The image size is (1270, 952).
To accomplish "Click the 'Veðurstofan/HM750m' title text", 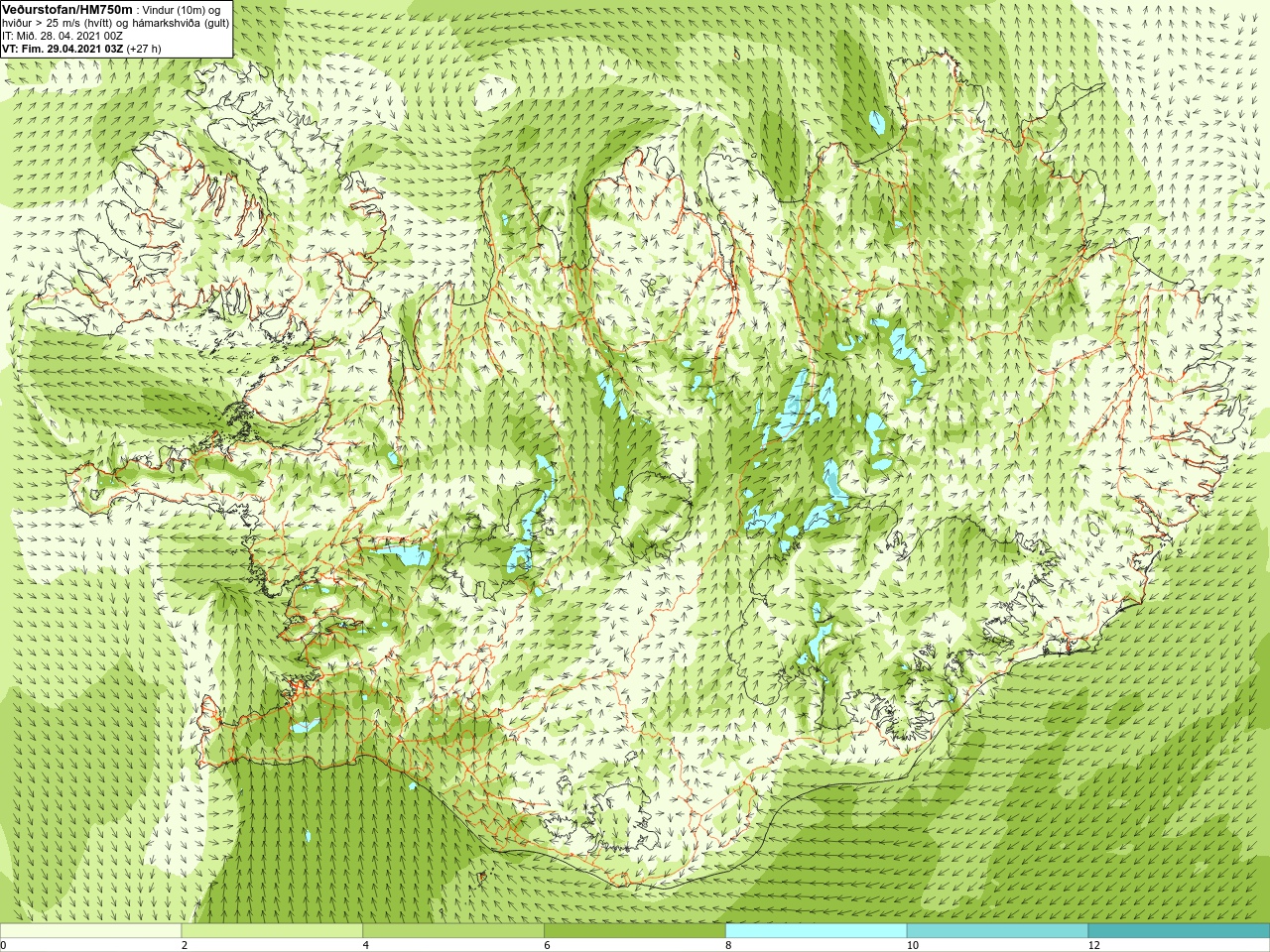I will pos(67,8).
